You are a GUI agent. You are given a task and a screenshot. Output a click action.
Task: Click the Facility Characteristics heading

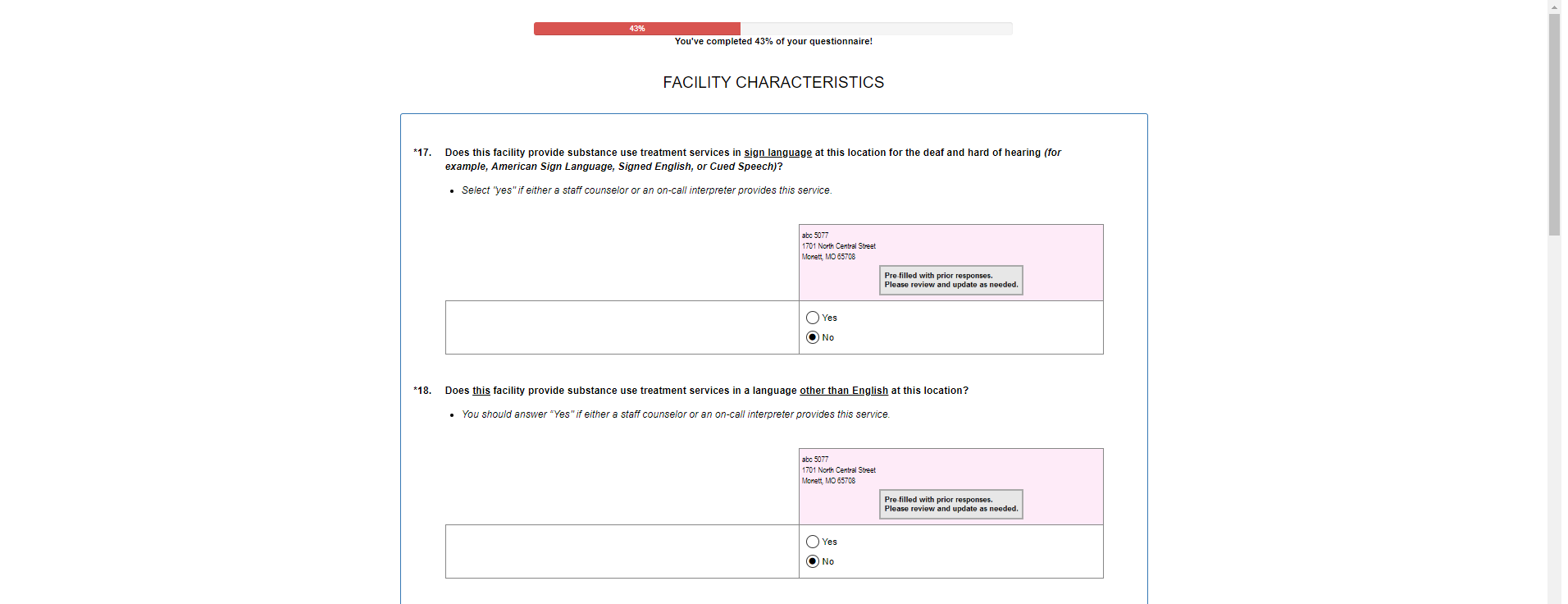(773, 83)
